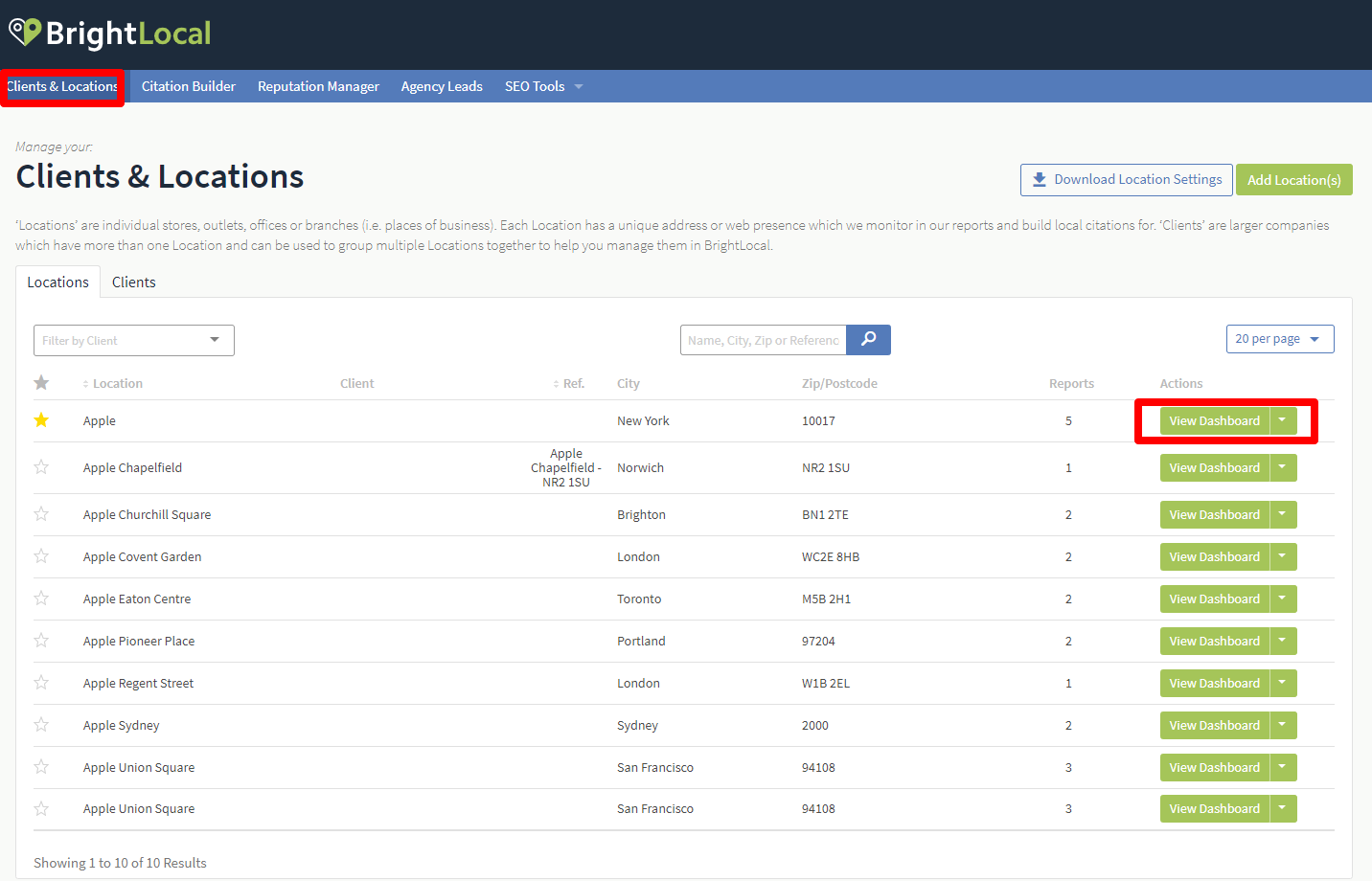Click Download Location Settings button
1372x881 pixels.
(x=1127, y=179)
